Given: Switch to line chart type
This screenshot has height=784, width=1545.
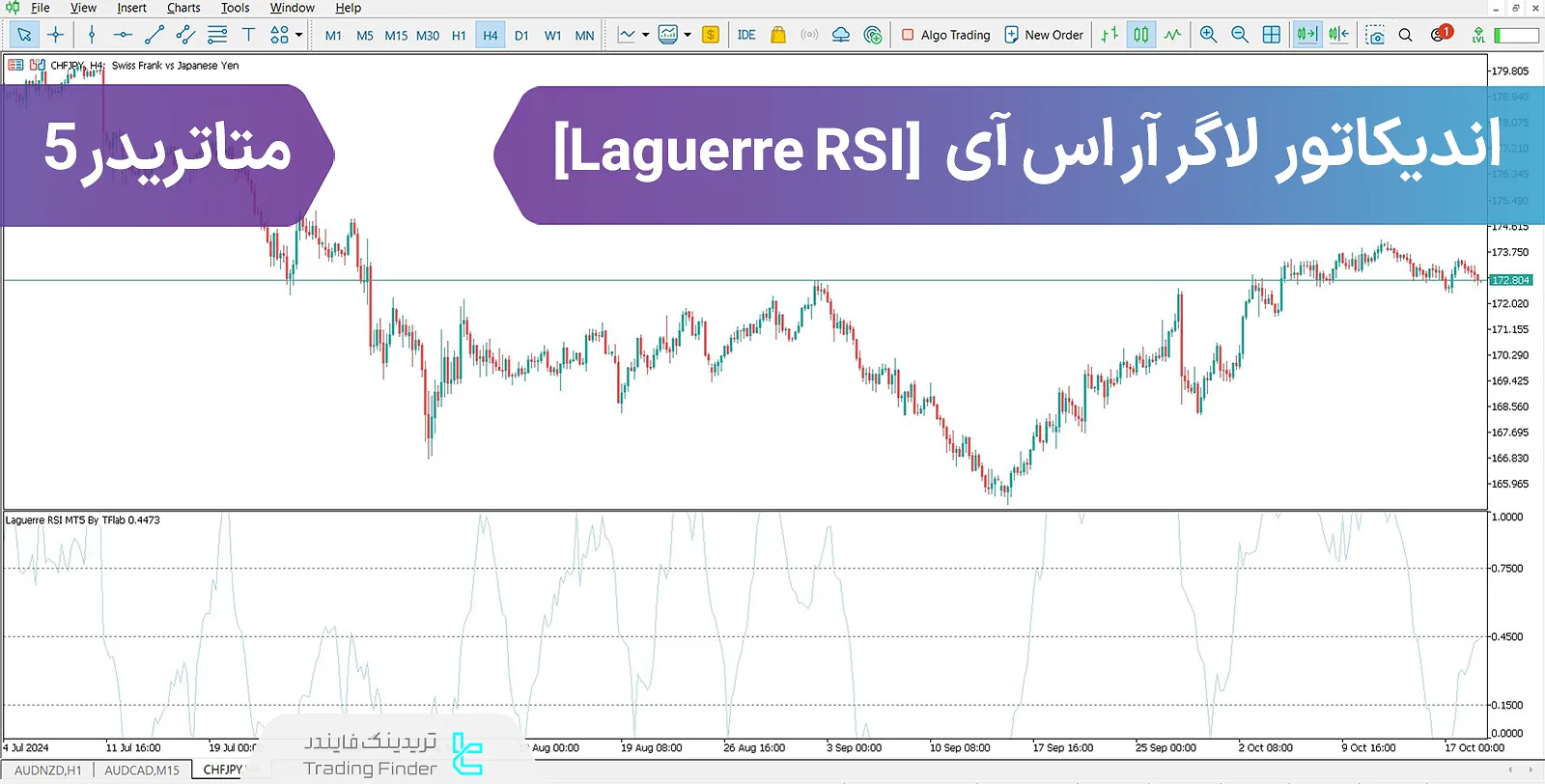Looking at the screenshot, I should coord(1172,35).
